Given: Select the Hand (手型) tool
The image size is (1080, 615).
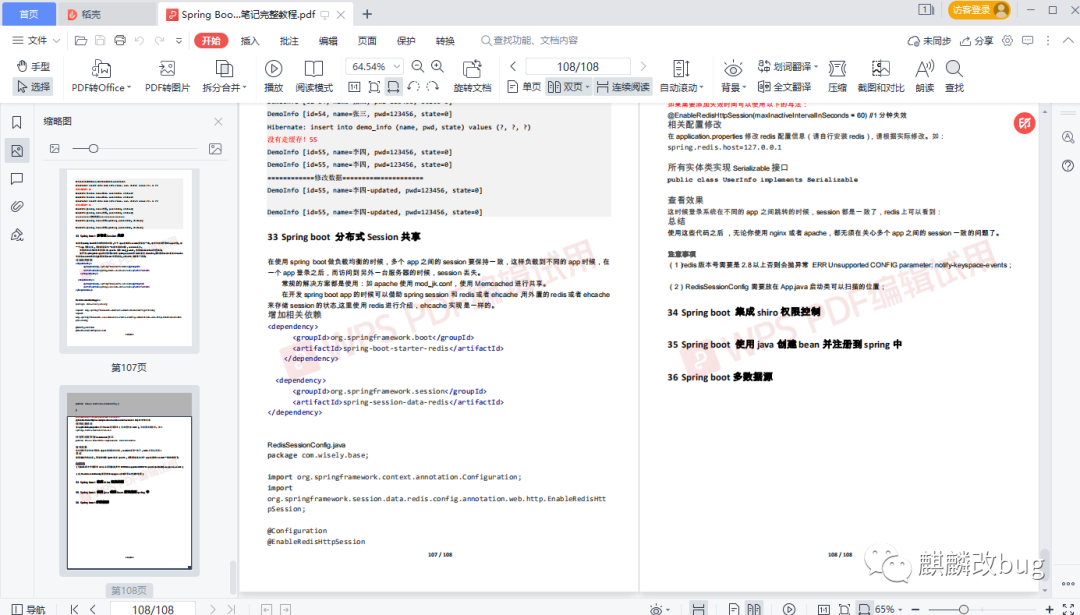Looking at the screenshot, I should pos(33,66).
